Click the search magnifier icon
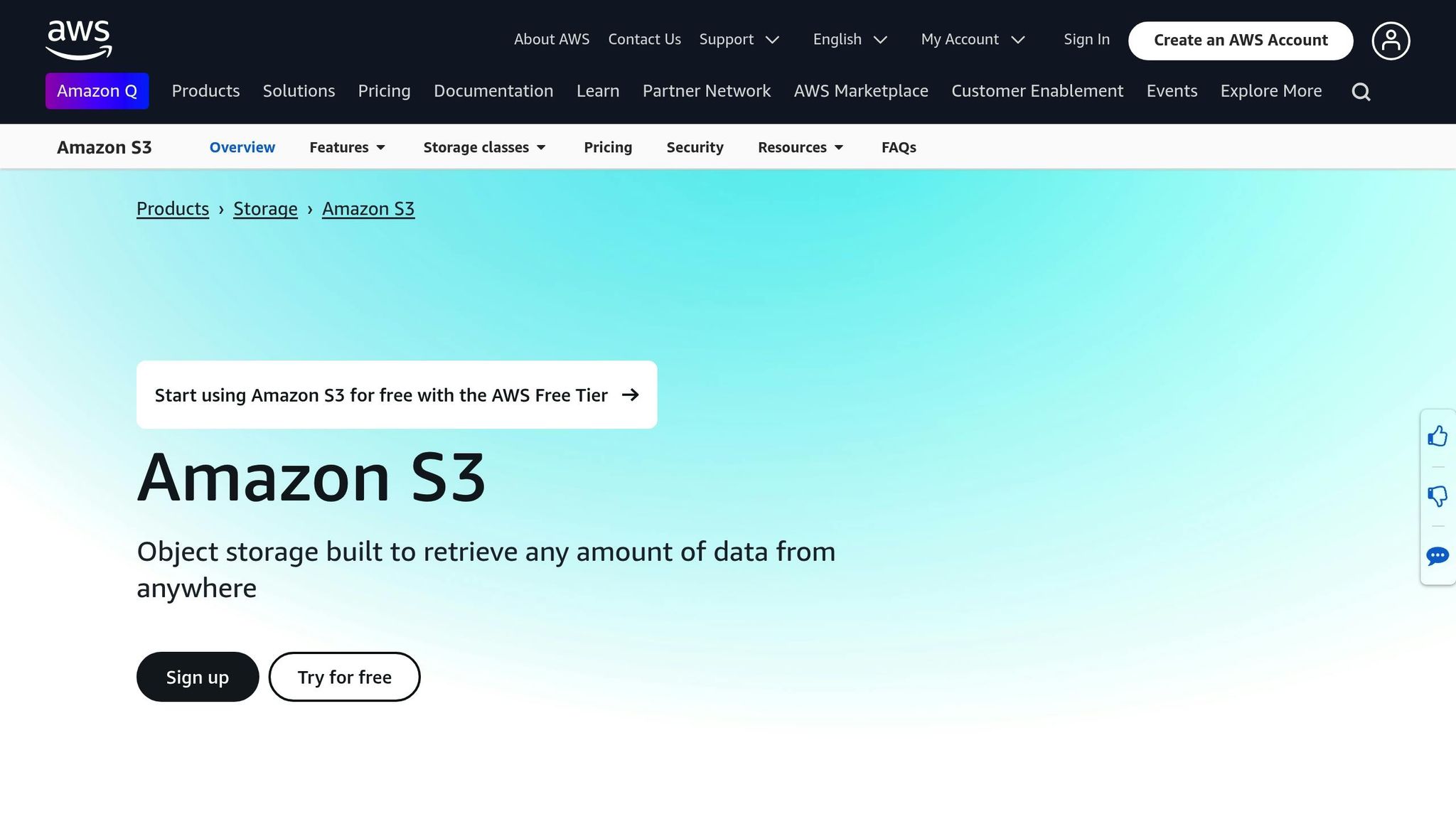Screen dimensions: 1456x819 coord(1361,92)
